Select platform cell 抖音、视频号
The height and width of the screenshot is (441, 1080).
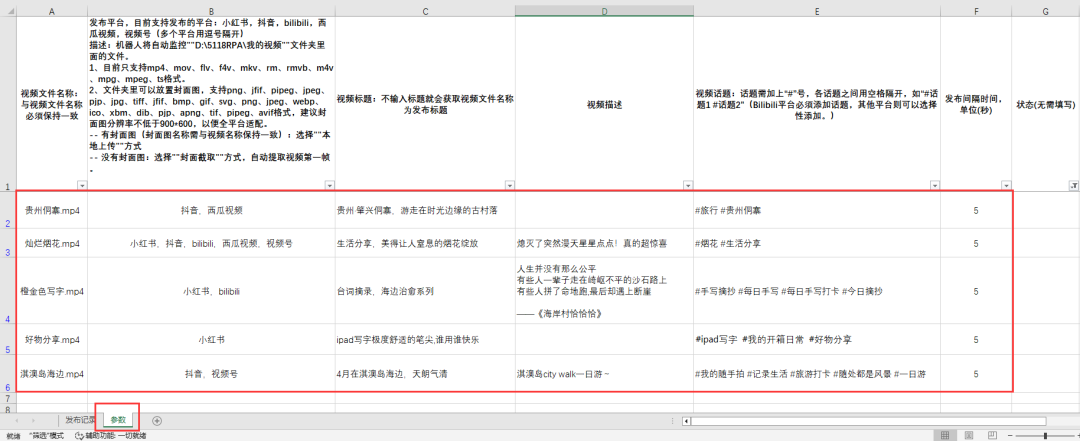click(211, 373)
